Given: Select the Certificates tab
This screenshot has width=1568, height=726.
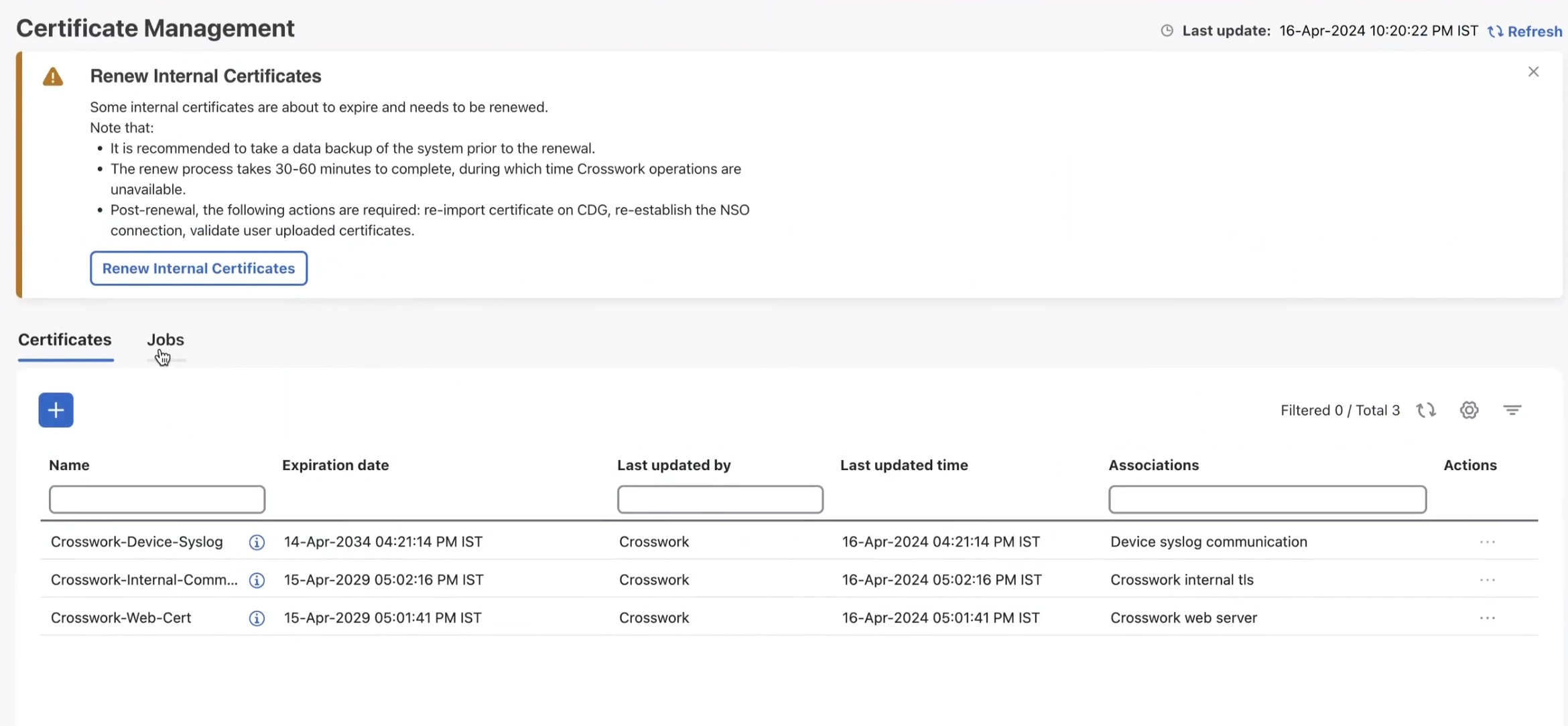Looking at the screenshot, I should pyautogui.click(x=65, y=340).
